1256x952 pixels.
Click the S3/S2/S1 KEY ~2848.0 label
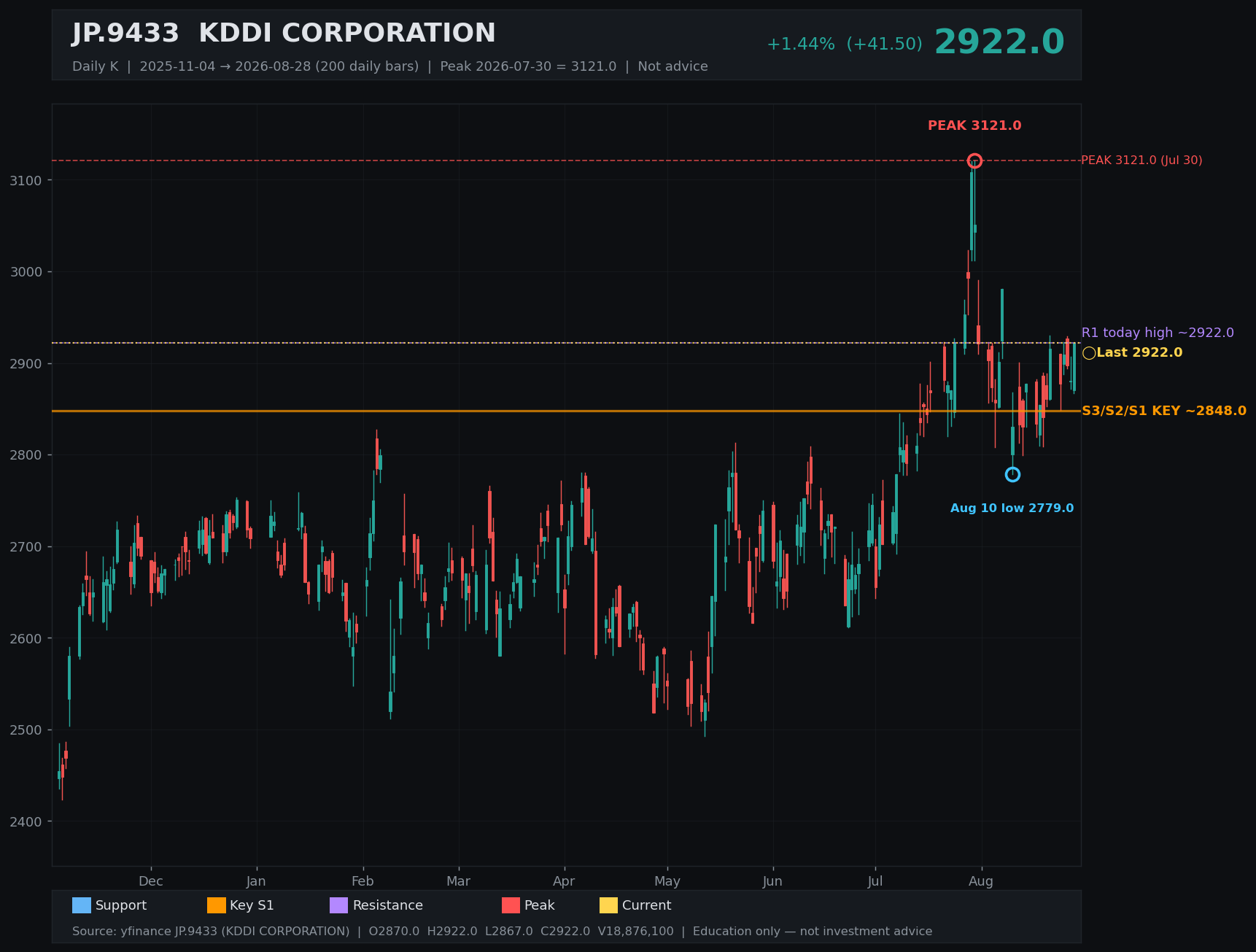(x=1164, y=411)
